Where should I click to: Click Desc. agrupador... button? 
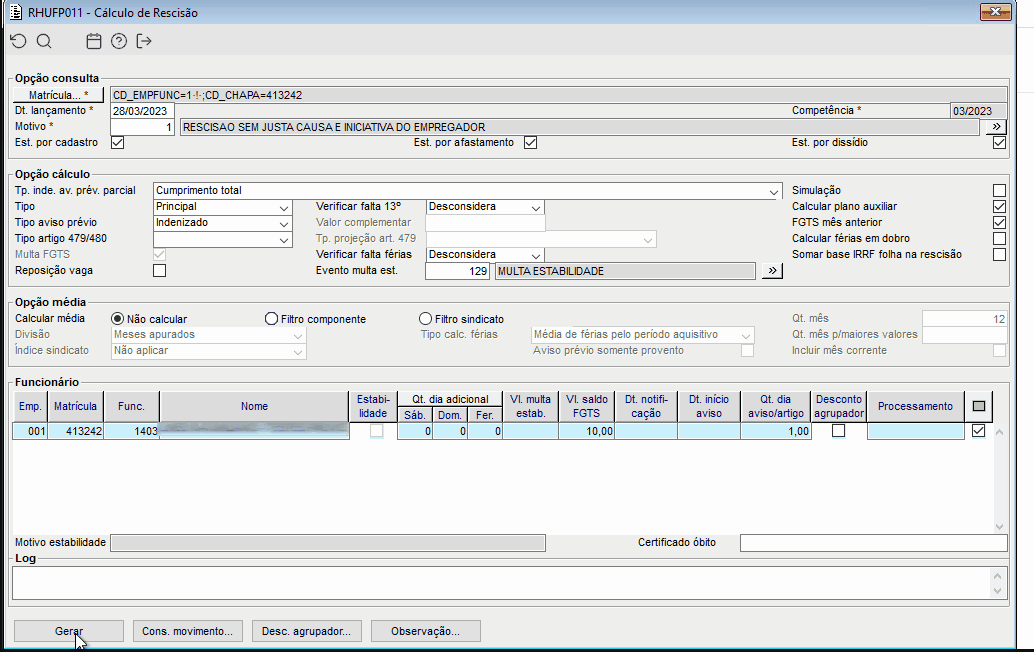(306, 631)
